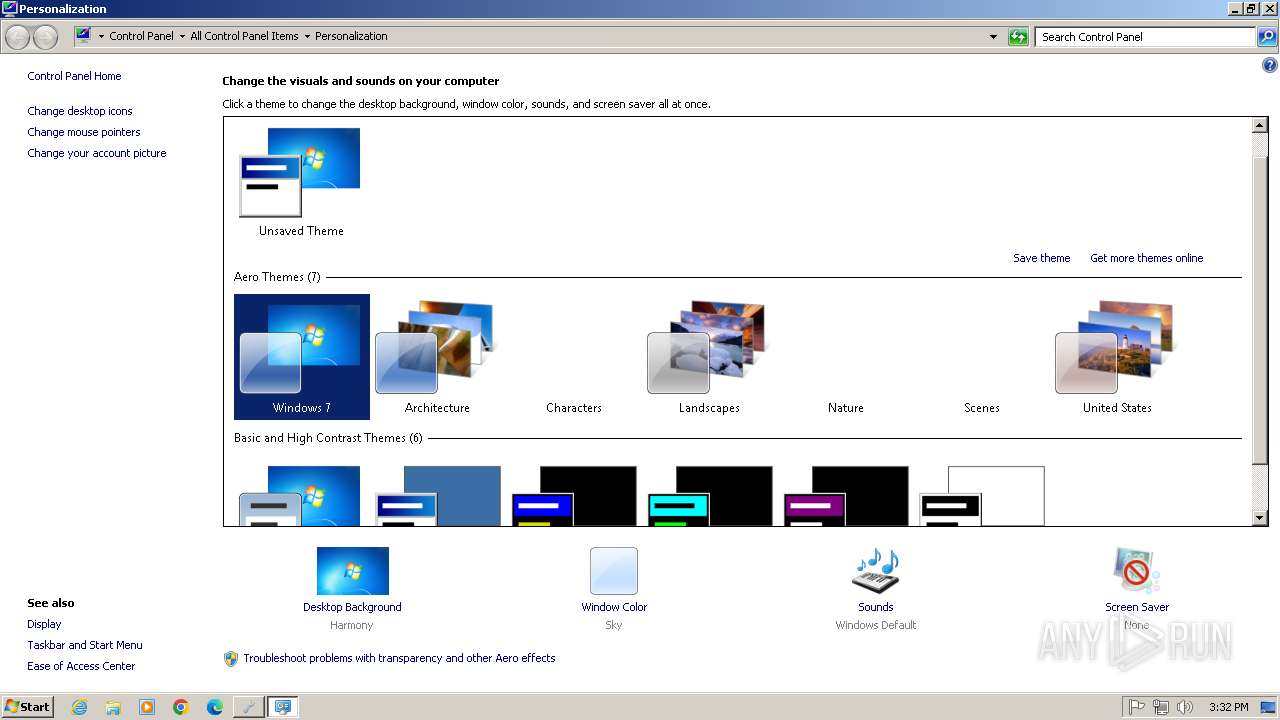
Task: Click the network tray icon
Action: click(x=1160, y=707)
